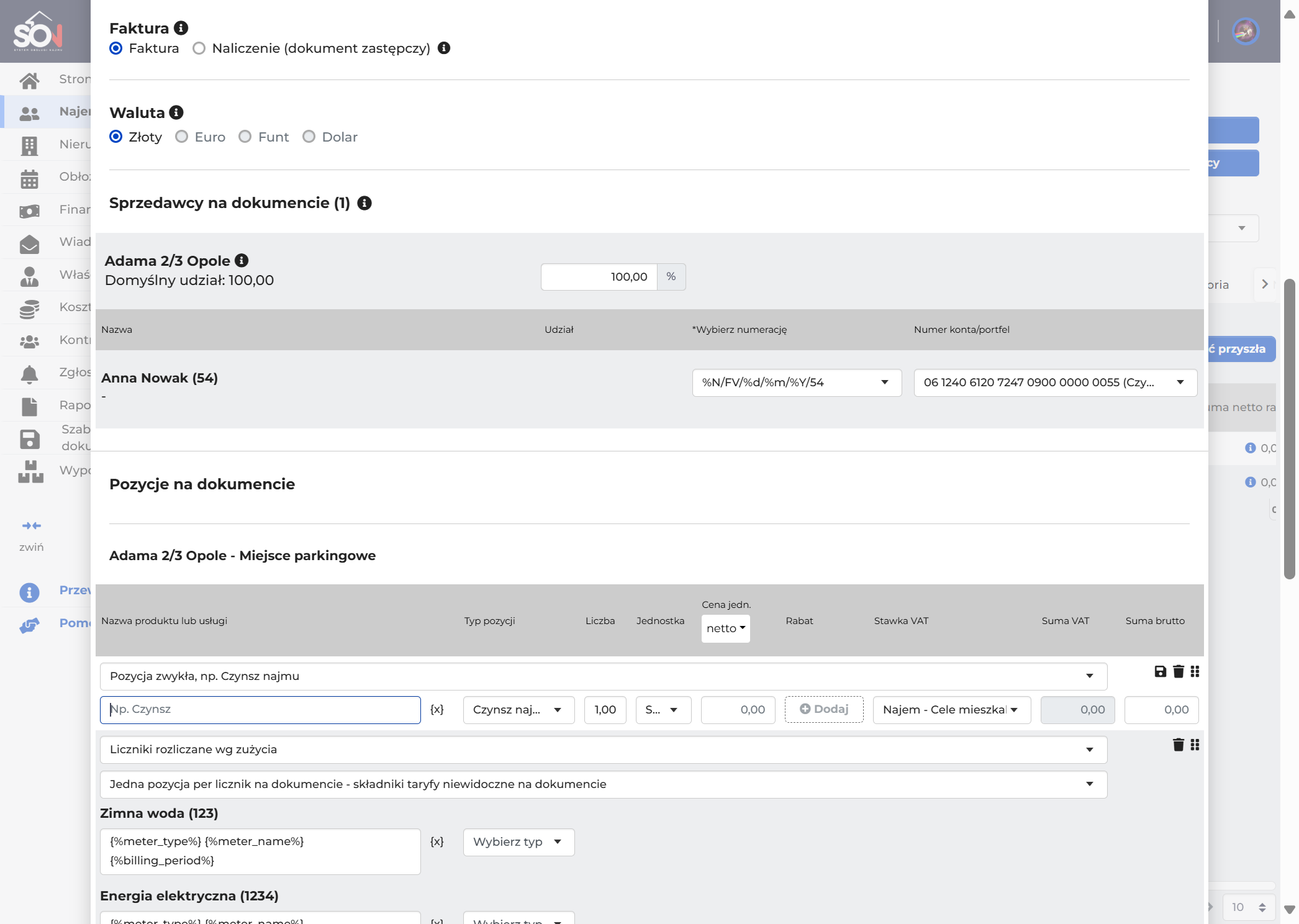Screen dimensions: 1299x924
Task: Open Najem - Cele mieszkalne VAT rate dropdown
Action: pyautogui.click(x=952, y=710)
